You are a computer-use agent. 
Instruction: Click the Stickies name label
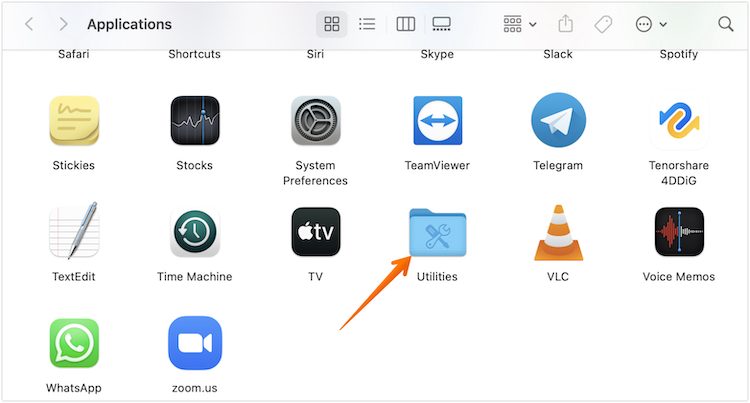74,165
